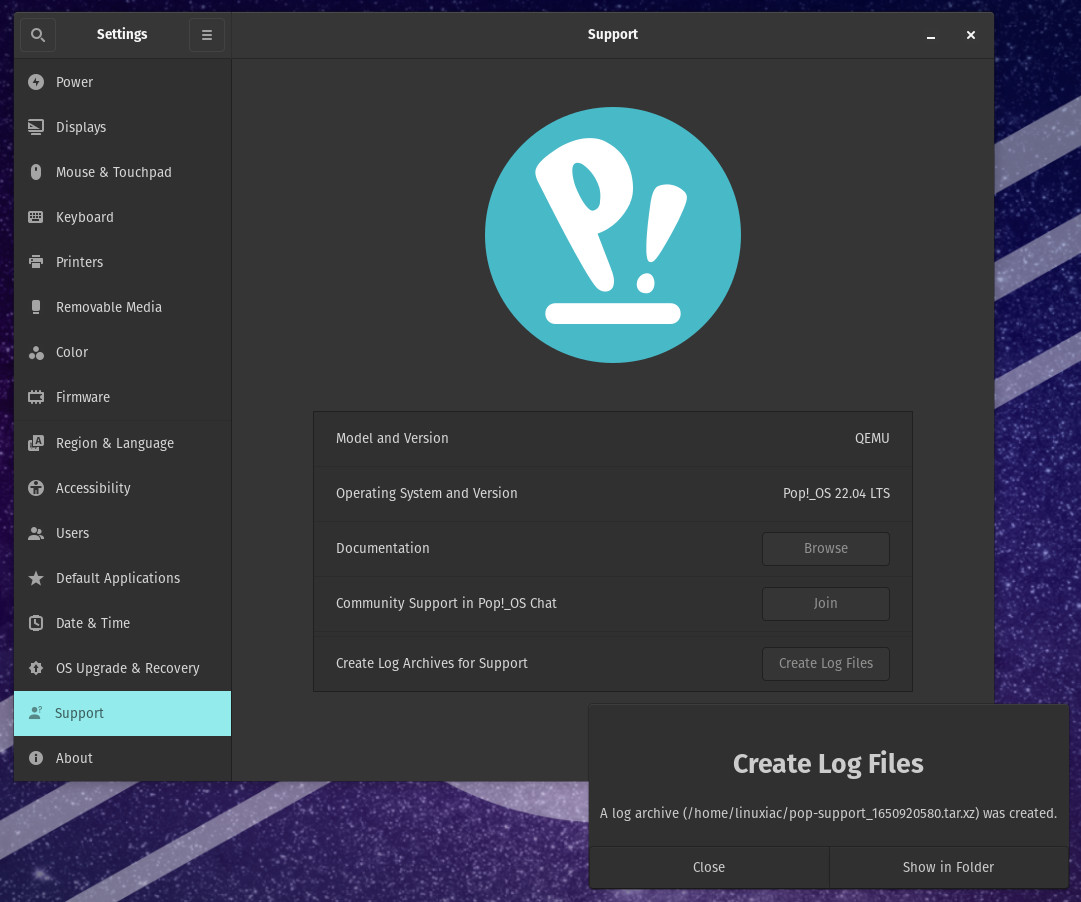Image resolution: width=1081 pixels, height=902 pixels.
Task: Click the Pop!_OS 22.04 LTS value
Action: click(x=836, y=493)
